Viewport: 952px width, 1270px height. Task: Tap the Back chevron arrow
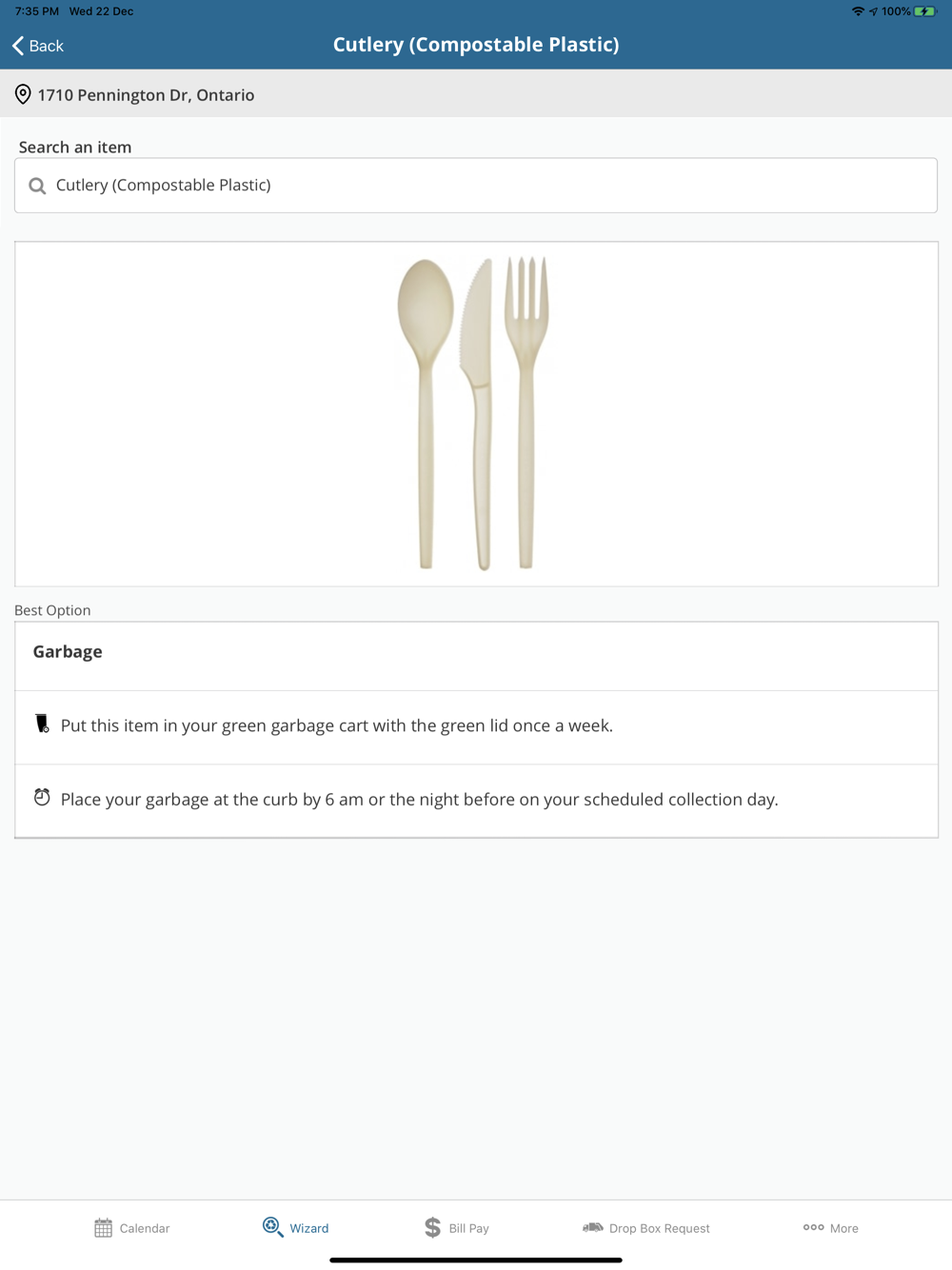pos(18,46)
